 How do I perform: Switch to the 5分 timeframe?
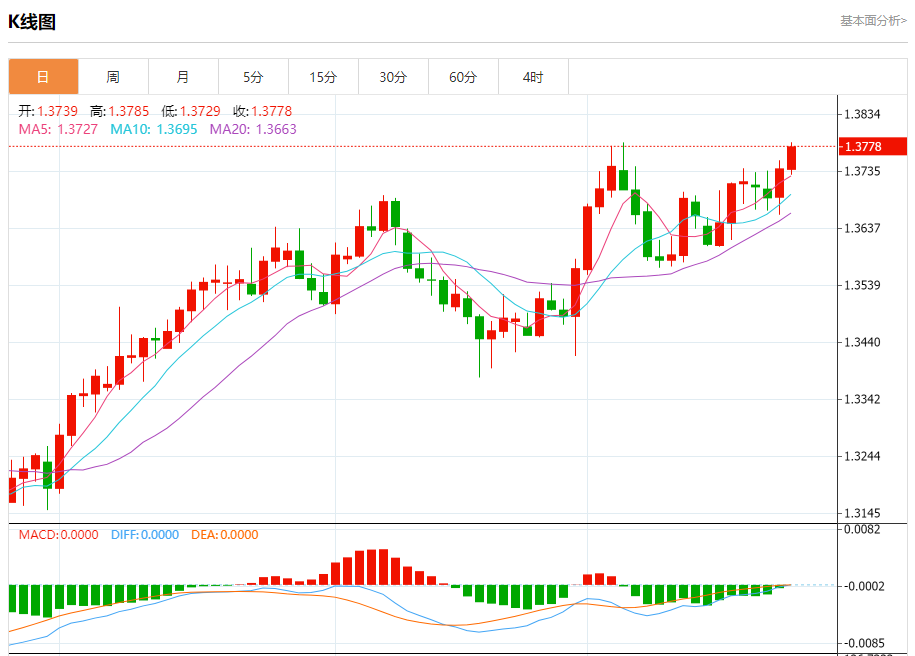(x=253, y=77)
